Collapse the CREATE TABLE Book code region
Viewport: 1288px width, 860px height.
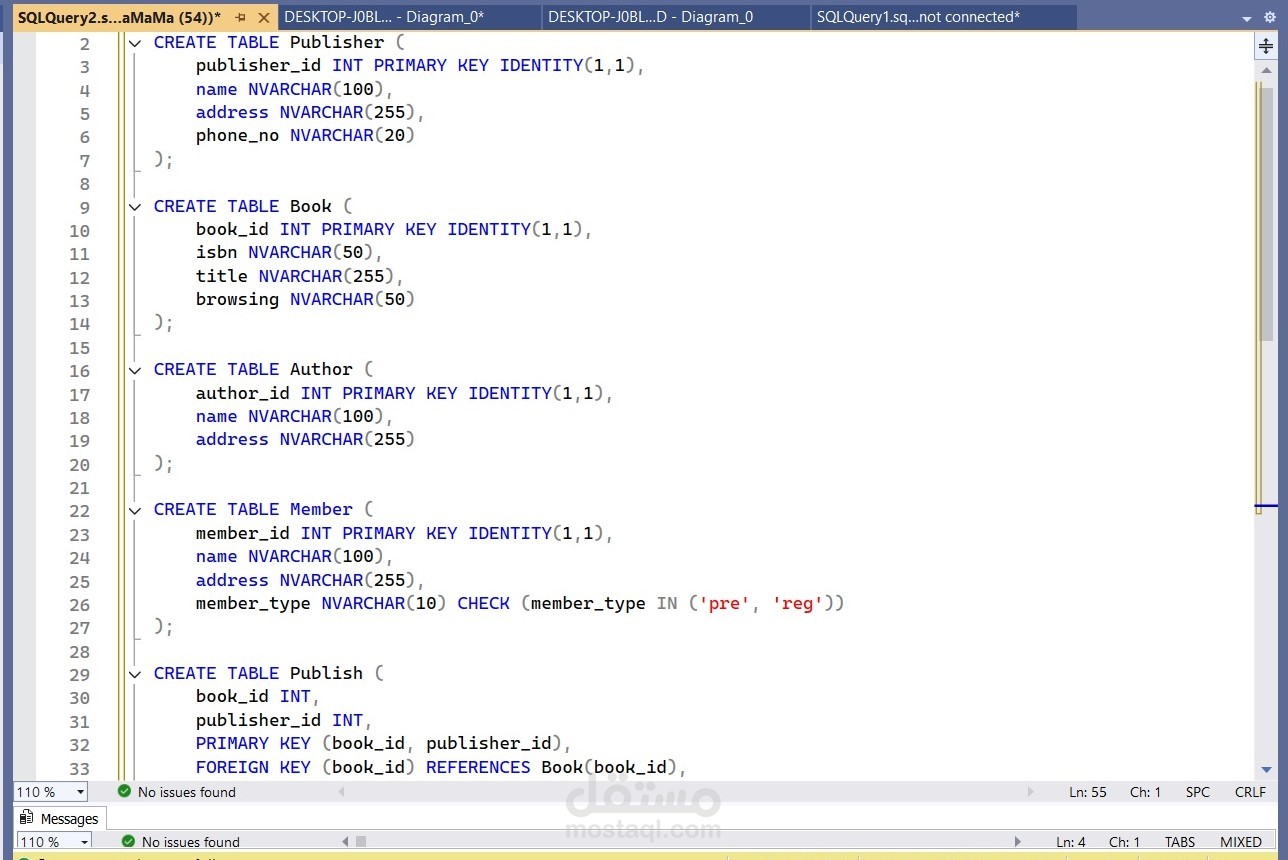pyautogui.click(x=134, y=206)
